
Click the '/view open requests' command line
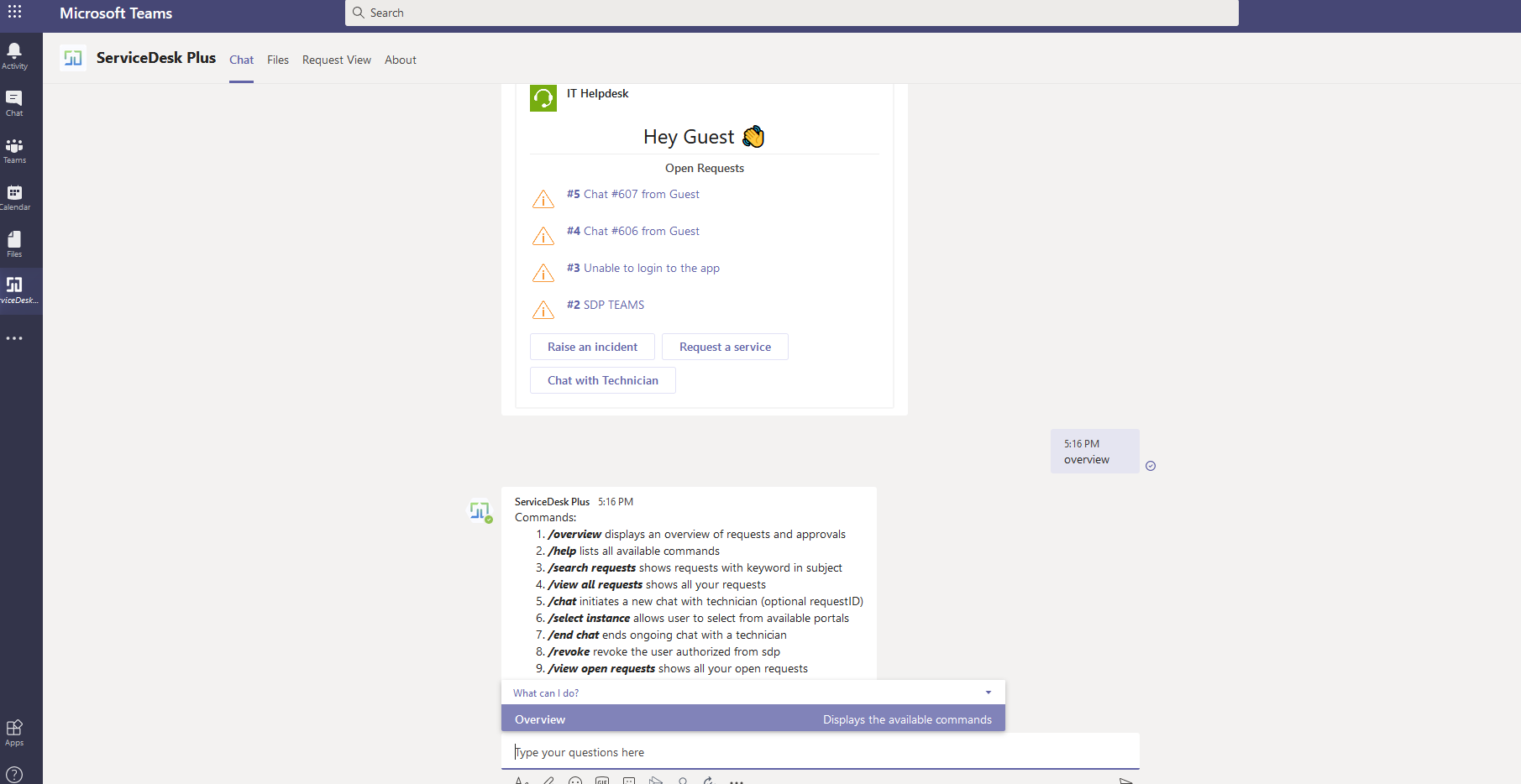coord(677,668)
